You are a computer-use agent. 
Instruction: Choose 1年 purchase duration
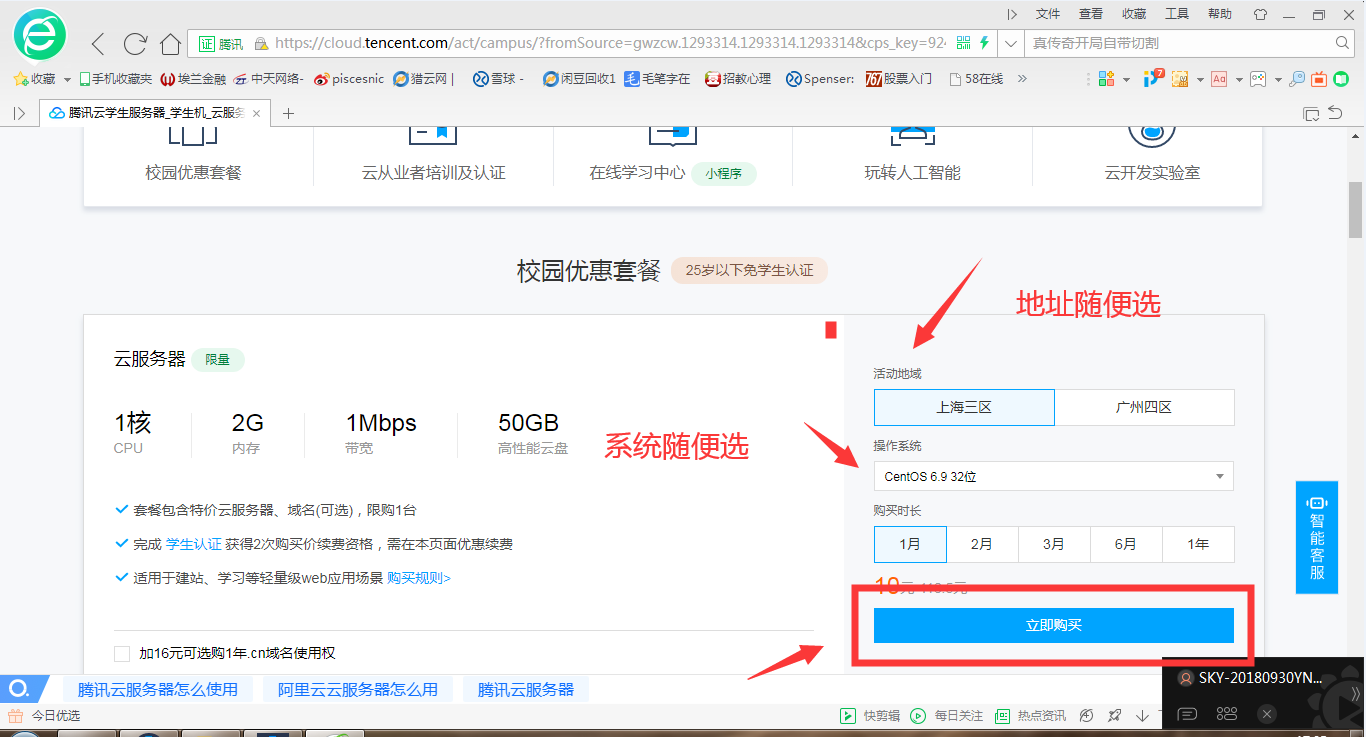[x=1198, y=545]
